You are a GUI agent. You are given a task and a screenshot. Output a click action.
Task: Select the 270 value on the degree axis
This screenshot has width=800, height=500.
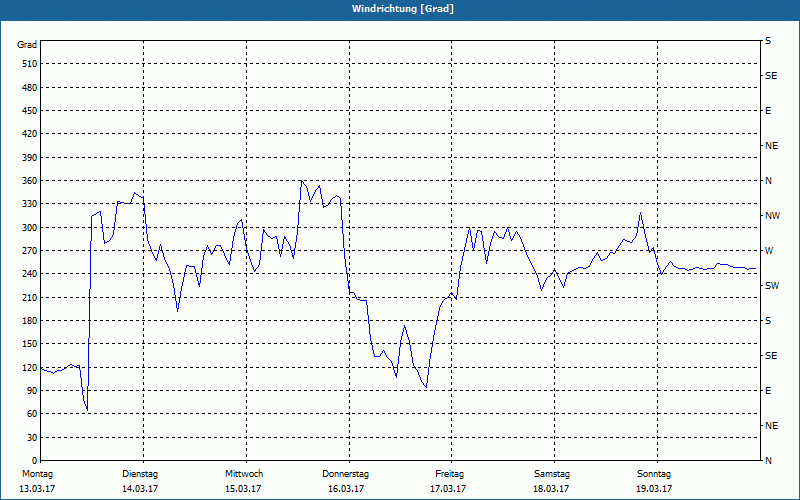(x=30, y=251)
